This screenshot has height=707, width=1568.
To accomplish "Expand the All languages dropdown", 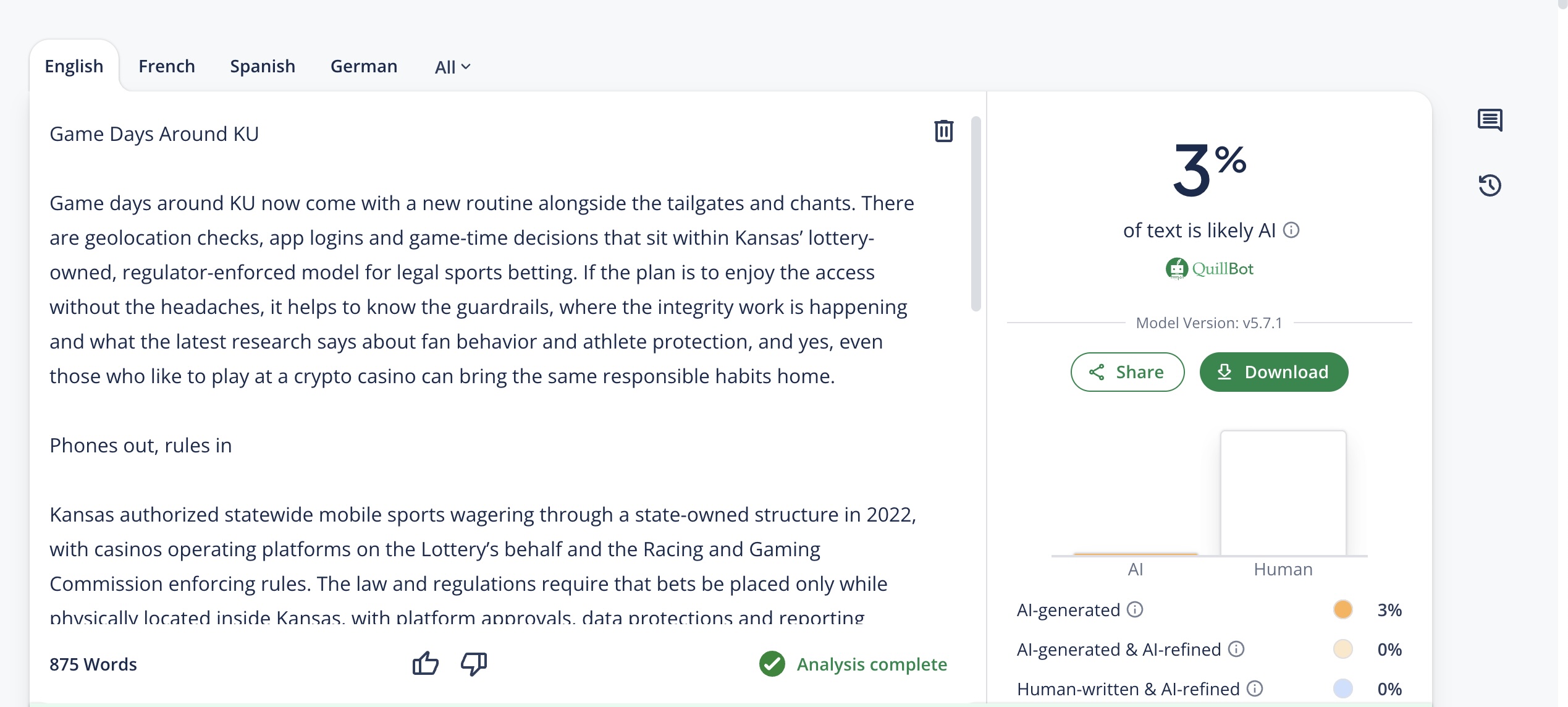I will pos(452,67).
